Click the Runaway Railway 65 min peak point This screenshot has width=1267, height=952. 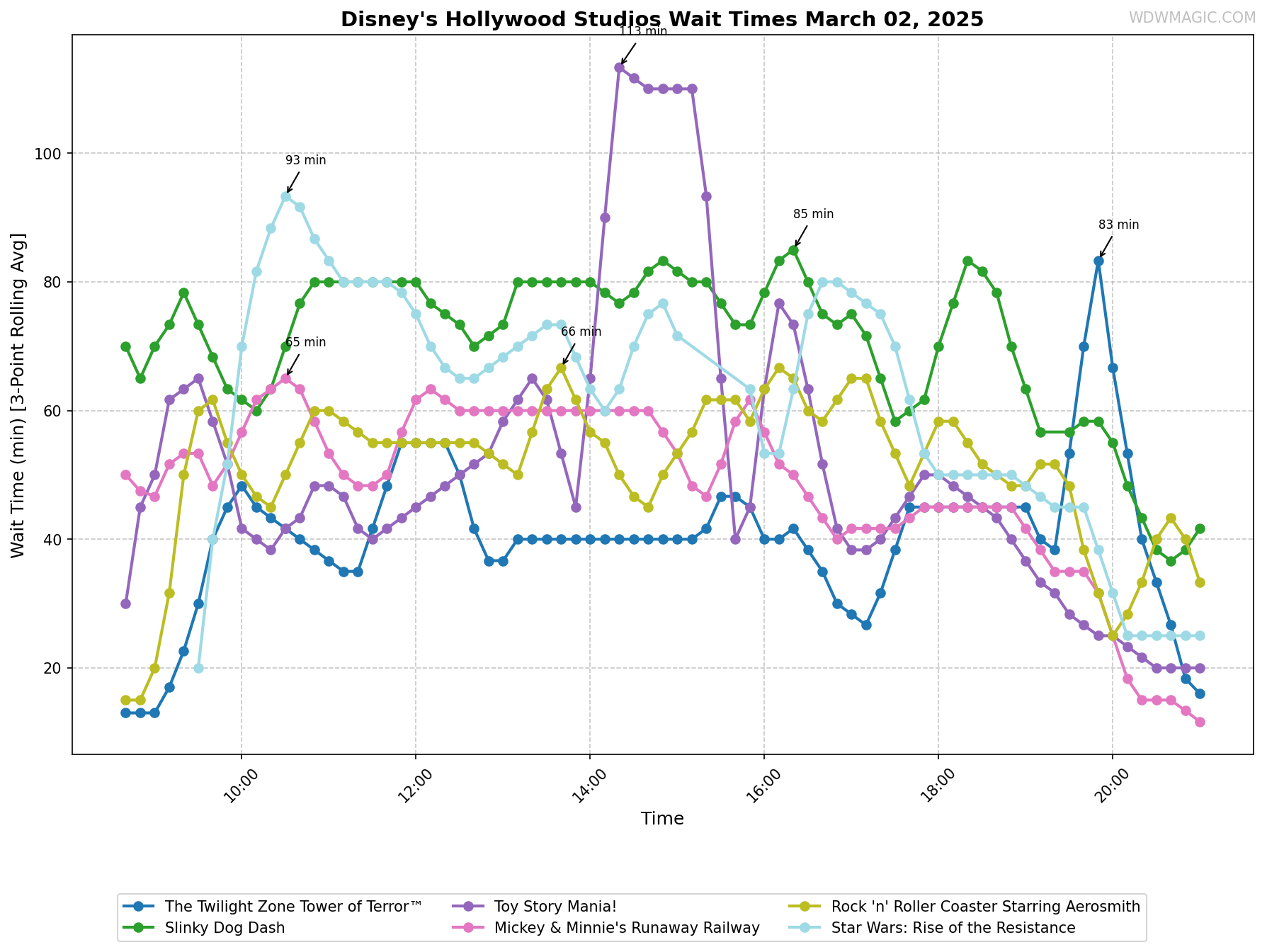[285, 378]
